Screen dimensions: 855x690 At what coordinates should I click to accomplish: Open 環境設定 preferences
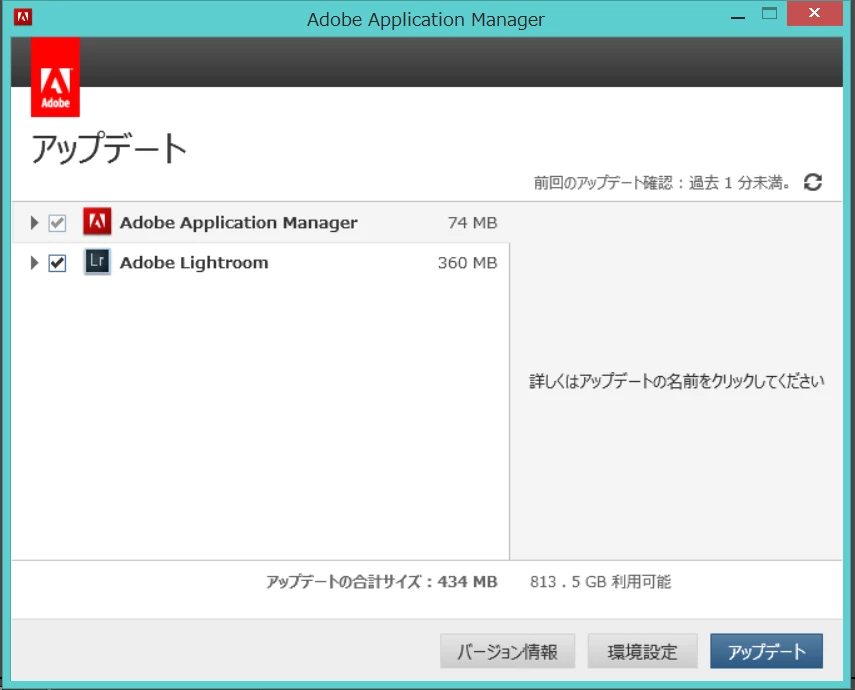coord(642,651)
